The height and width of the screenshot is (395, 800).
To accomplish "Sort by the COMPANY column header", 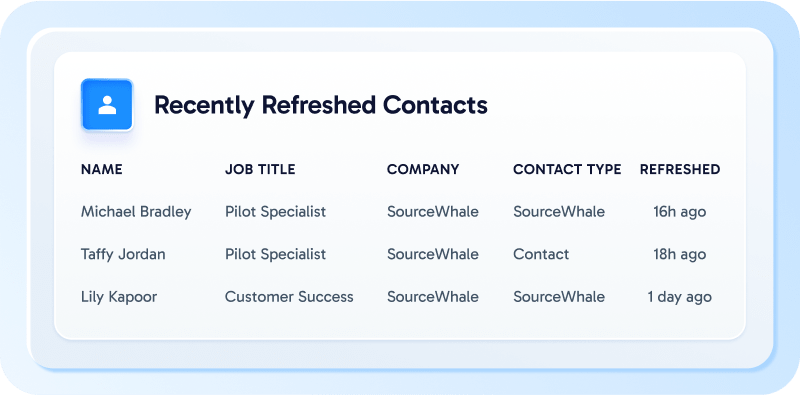I will click(423, 169).
